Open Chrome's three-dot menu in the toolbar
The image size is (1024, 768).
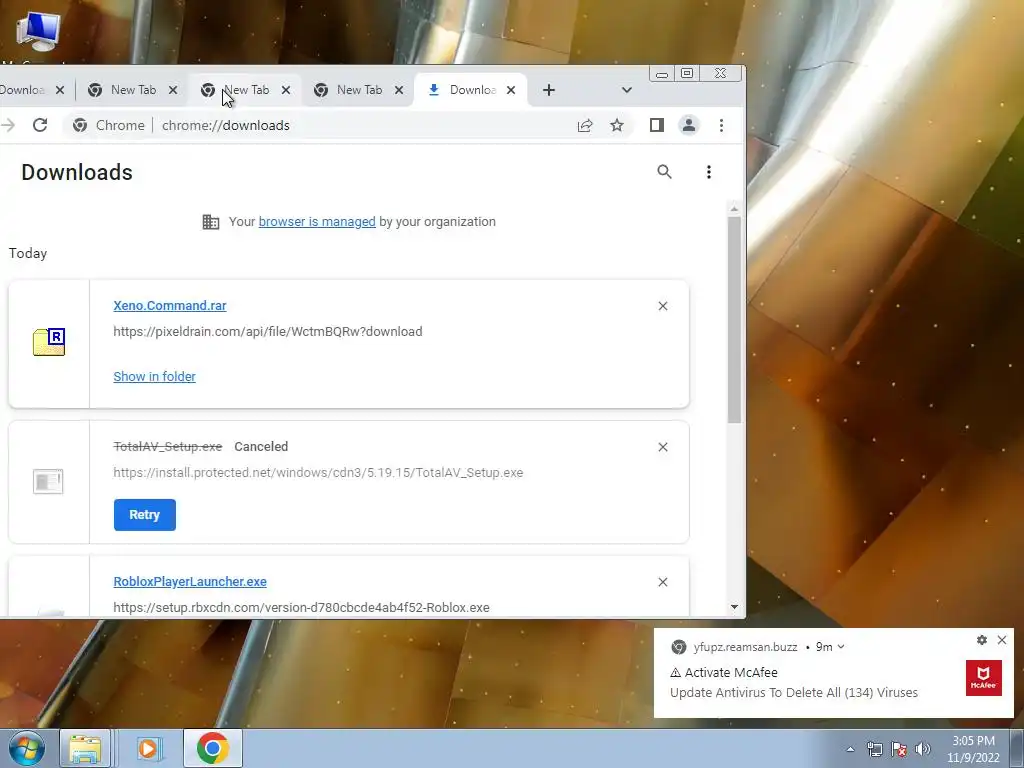(x=721, y=125)
